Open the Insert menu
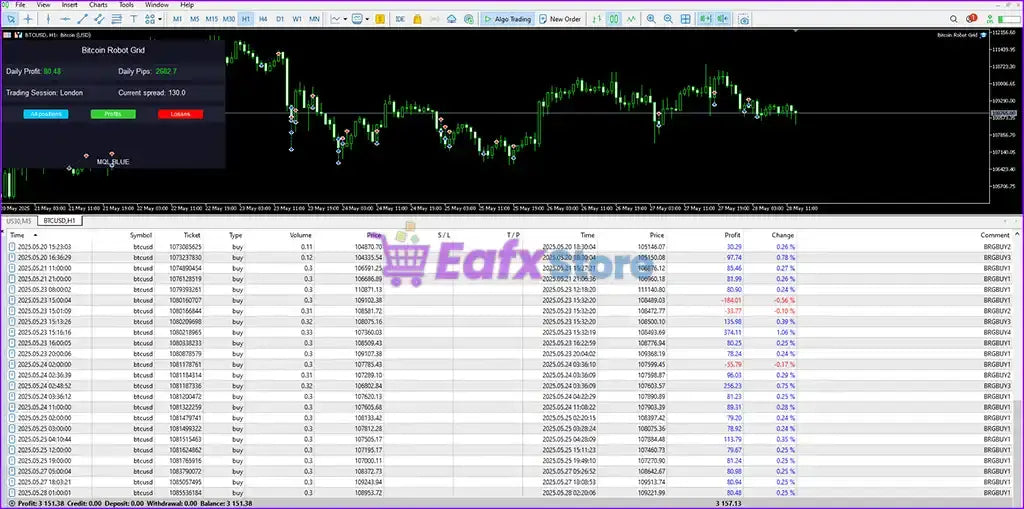Screen dimensions: 1024x509 coord(69,5)
